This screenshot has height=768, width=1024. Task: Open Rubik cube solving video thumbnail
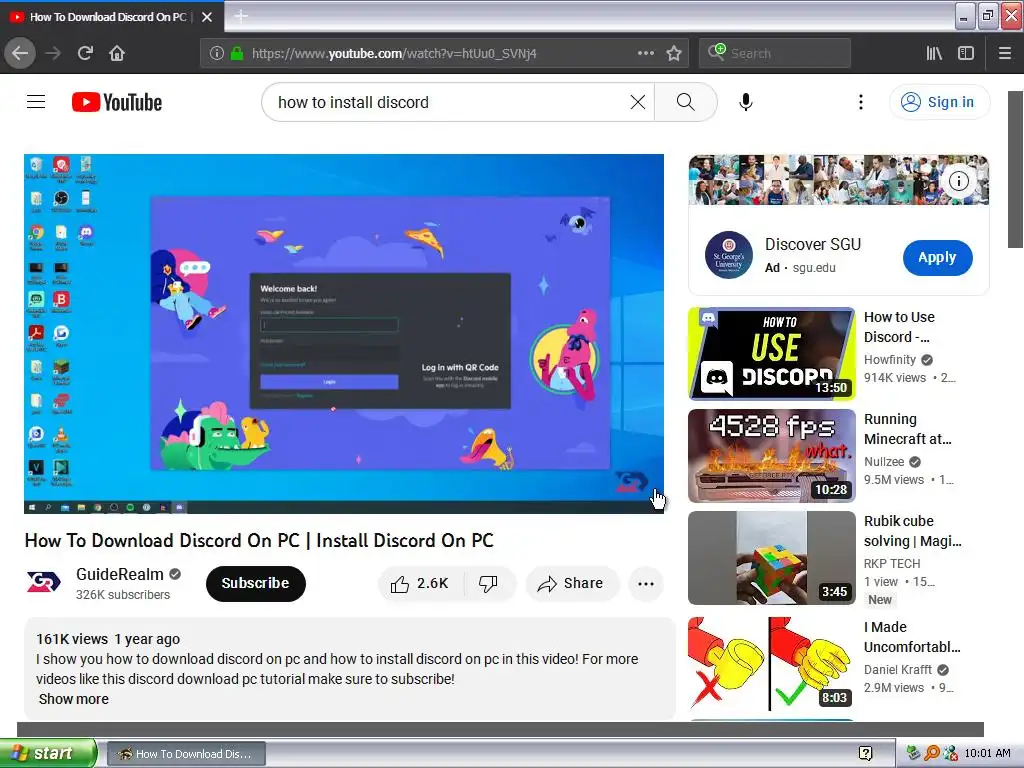(x=771, y=558)
